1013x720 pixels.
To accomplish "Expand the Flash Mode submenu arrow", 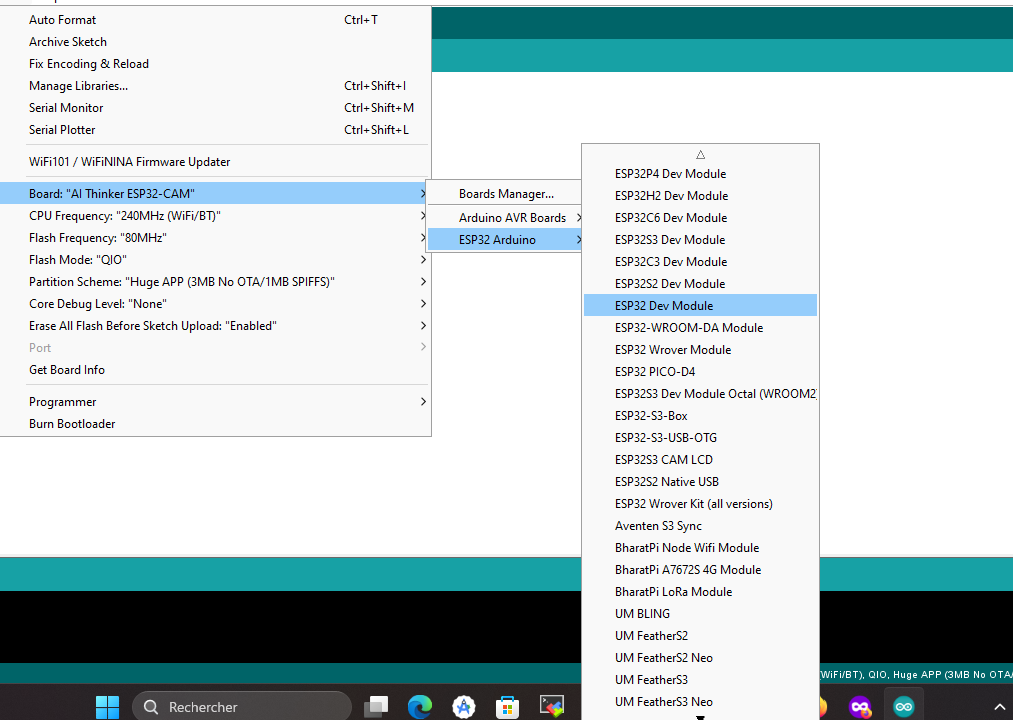I will point(423,259).
